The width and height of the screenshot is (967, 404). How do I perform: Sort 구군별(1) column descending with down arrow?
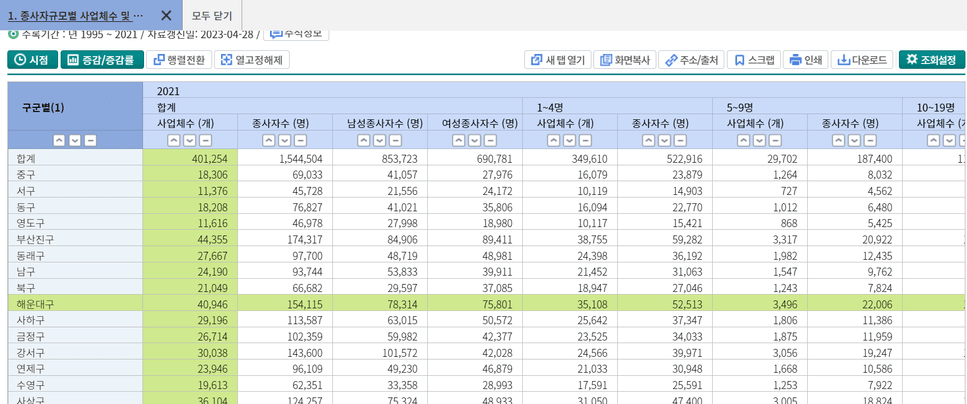(x=75, y=141)
